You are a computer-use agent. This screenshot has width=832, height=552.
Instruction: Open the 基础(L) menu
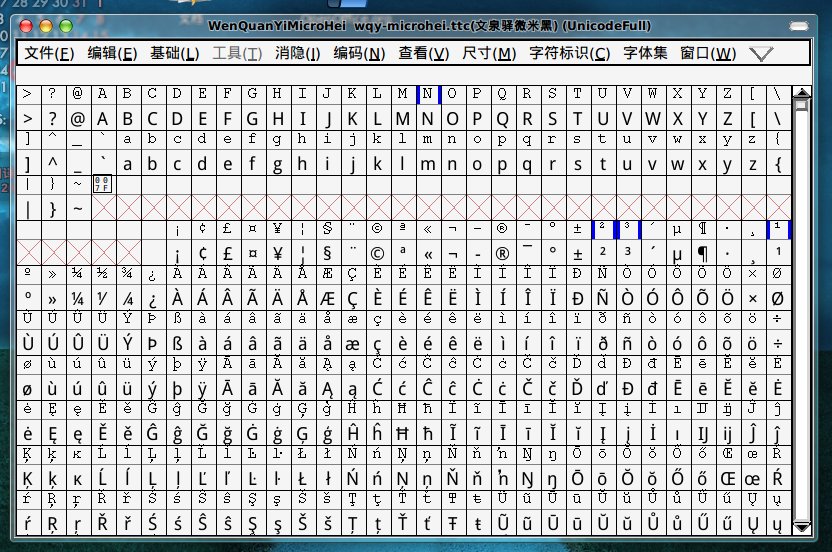click(x=175, y=53)
